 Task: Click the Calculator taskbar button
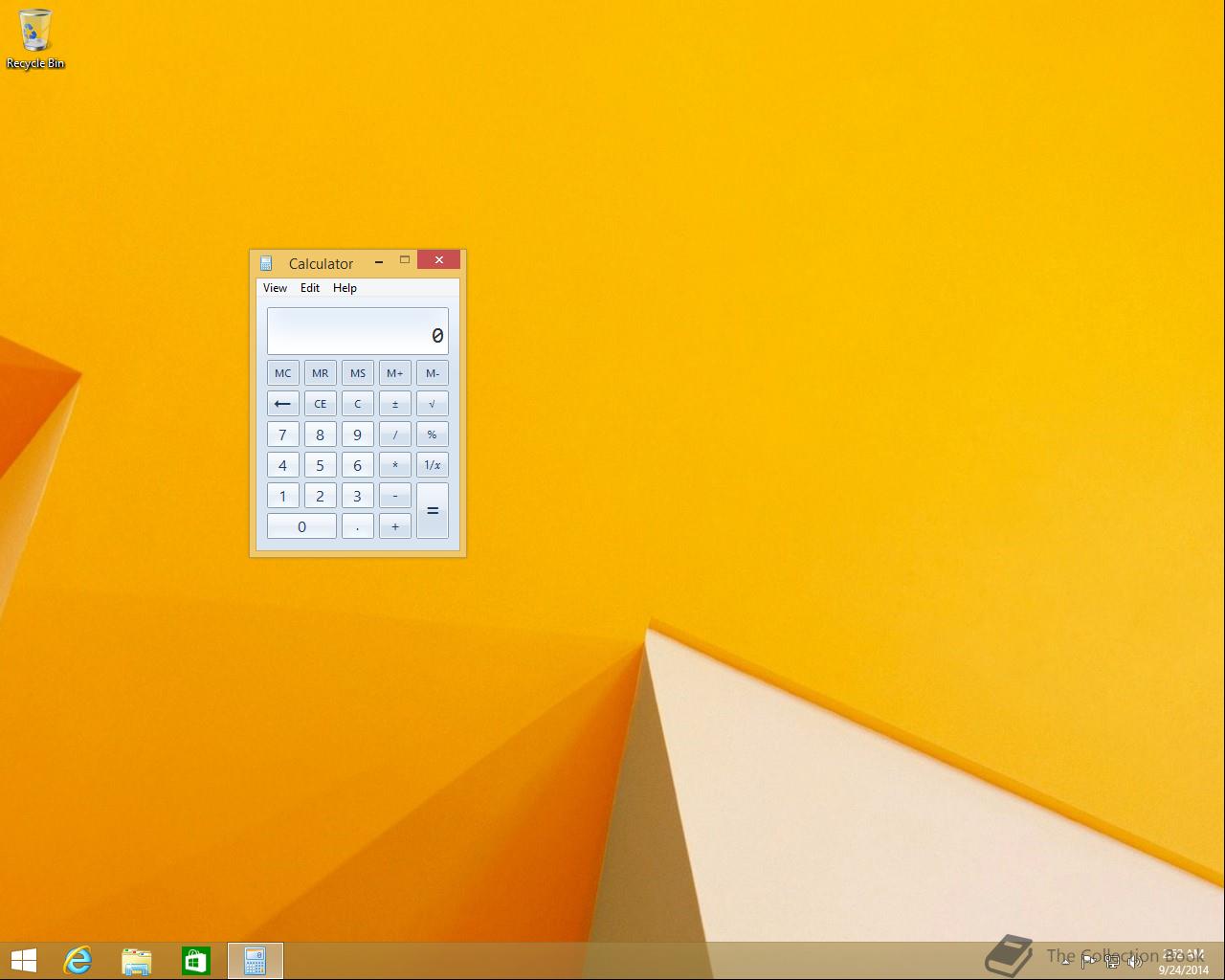[x=256, y=961]
